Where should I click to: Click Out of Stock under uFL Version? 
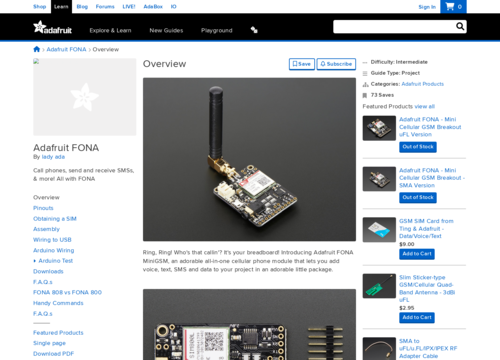click(x=418, y=147)
